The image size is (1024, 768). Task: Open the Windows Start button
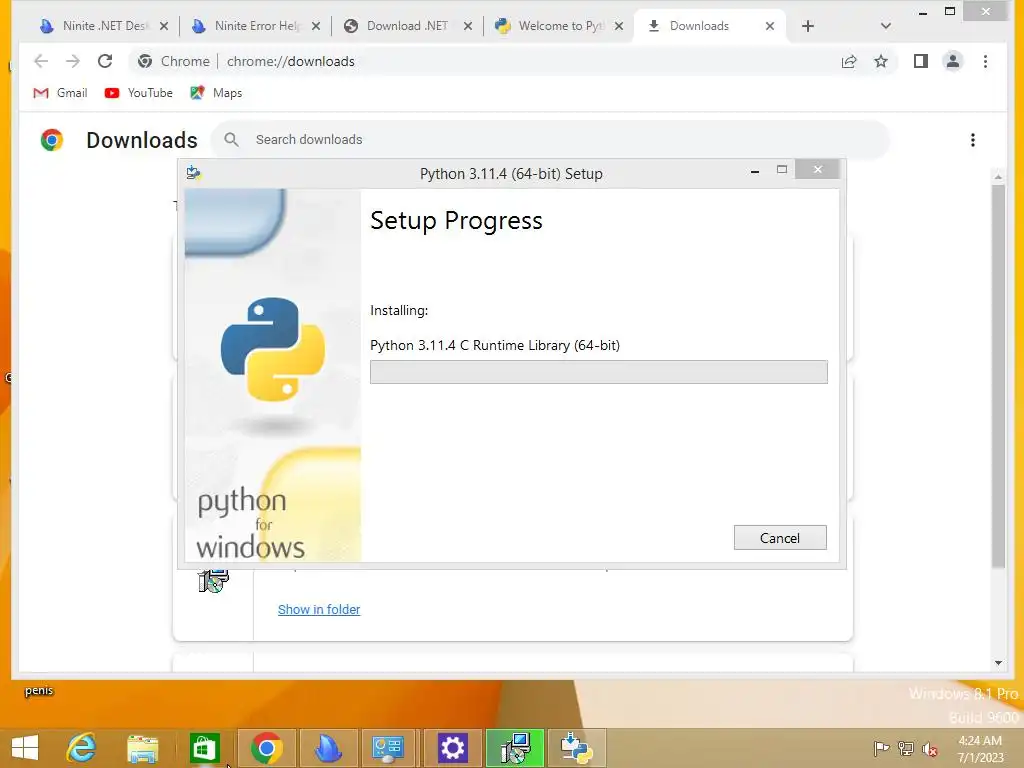[x=25, y=748]
